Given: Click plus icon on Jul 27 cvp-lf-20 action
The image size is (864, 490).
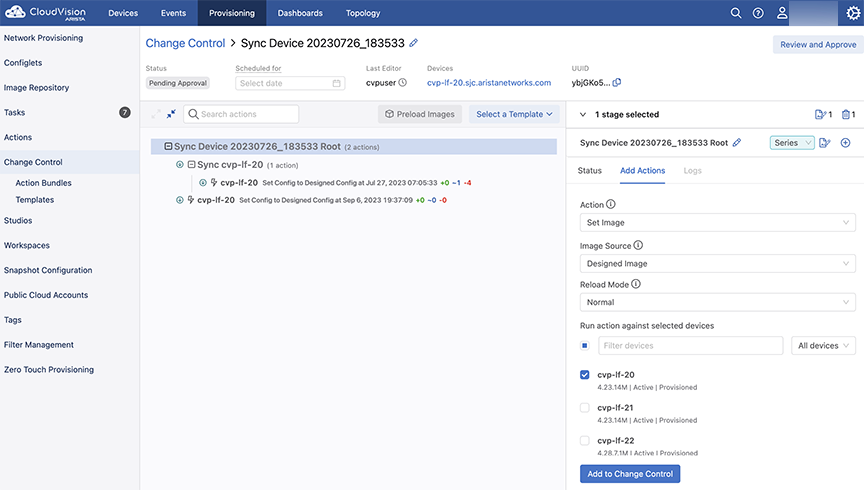Looking at the screenshot, I should [x=203, y=182].
